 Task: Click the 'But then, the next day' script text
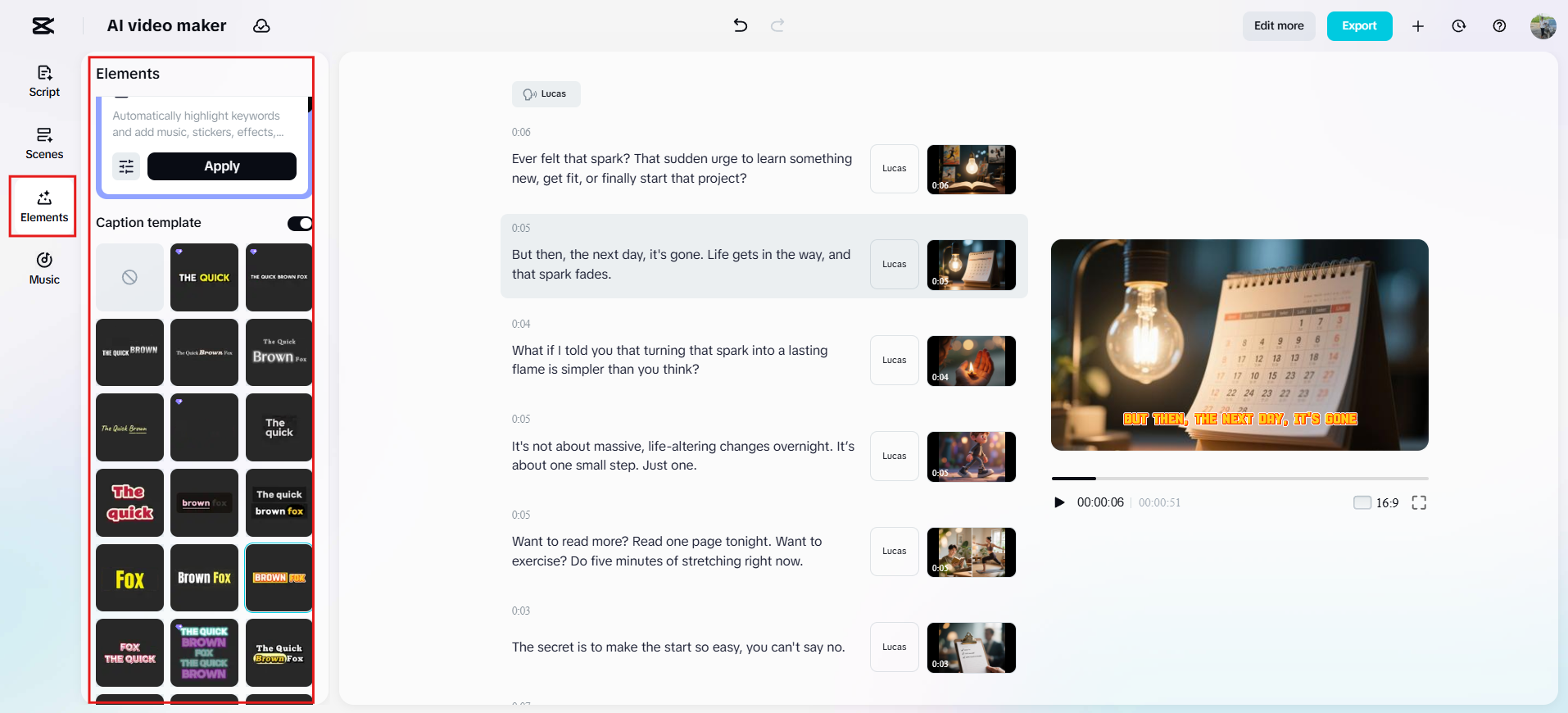click(682, 265)
